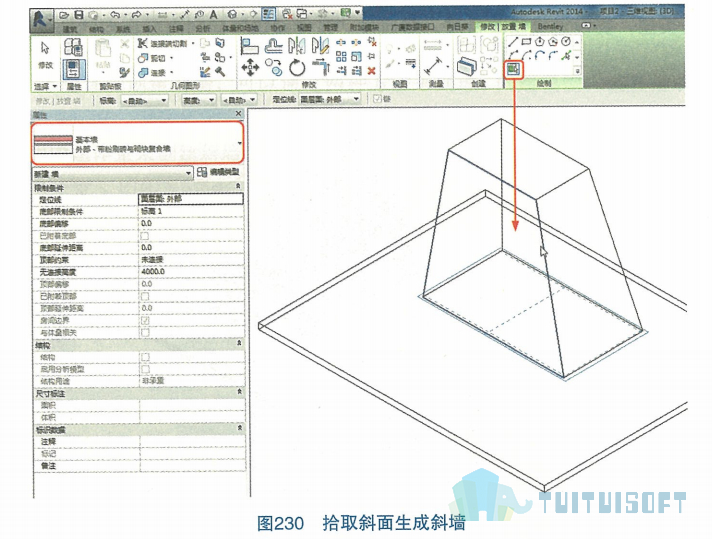Select the Rectangle draw tool
The height and width of the screenshot is (539, 712).
526,42
